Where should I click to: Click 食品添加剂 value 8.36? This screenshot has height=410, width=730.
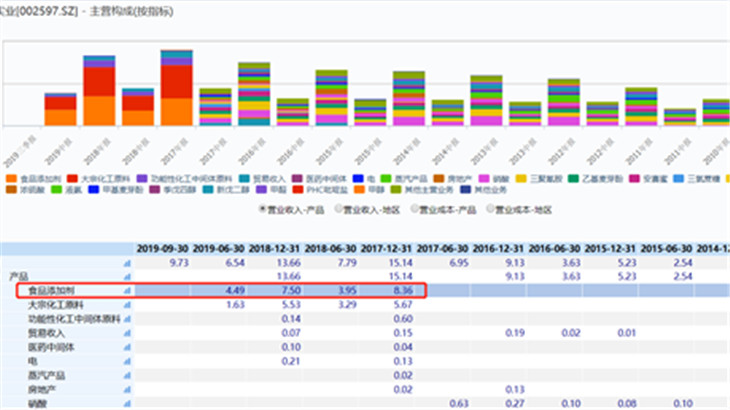403,291
